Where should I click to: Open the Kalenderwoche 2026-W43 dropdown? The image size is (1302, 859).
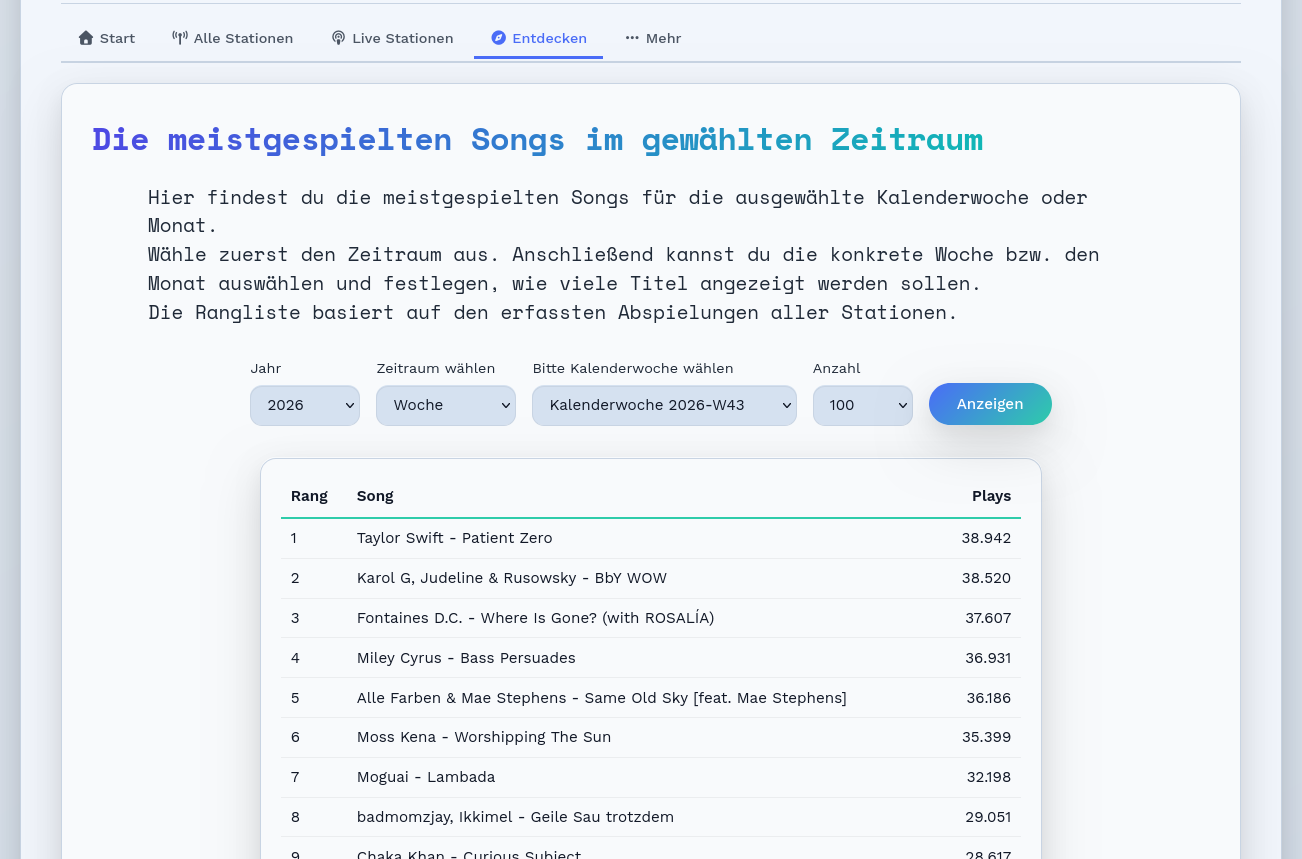[664, 405]
